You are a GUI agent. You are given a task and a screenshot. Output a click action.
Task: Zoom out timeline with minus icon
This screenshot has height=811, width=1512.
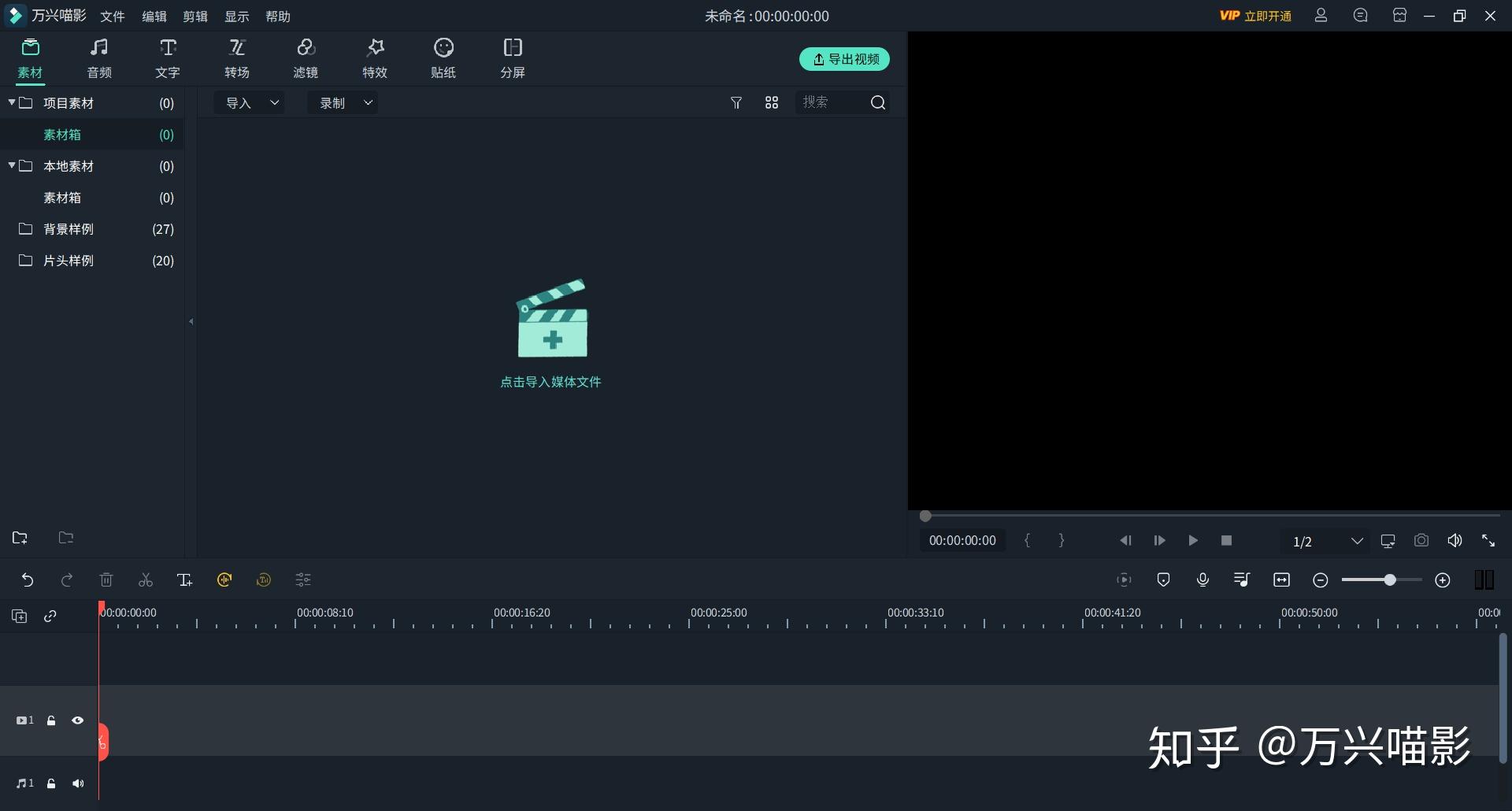pyautogui.click(x=1321, y=580)
